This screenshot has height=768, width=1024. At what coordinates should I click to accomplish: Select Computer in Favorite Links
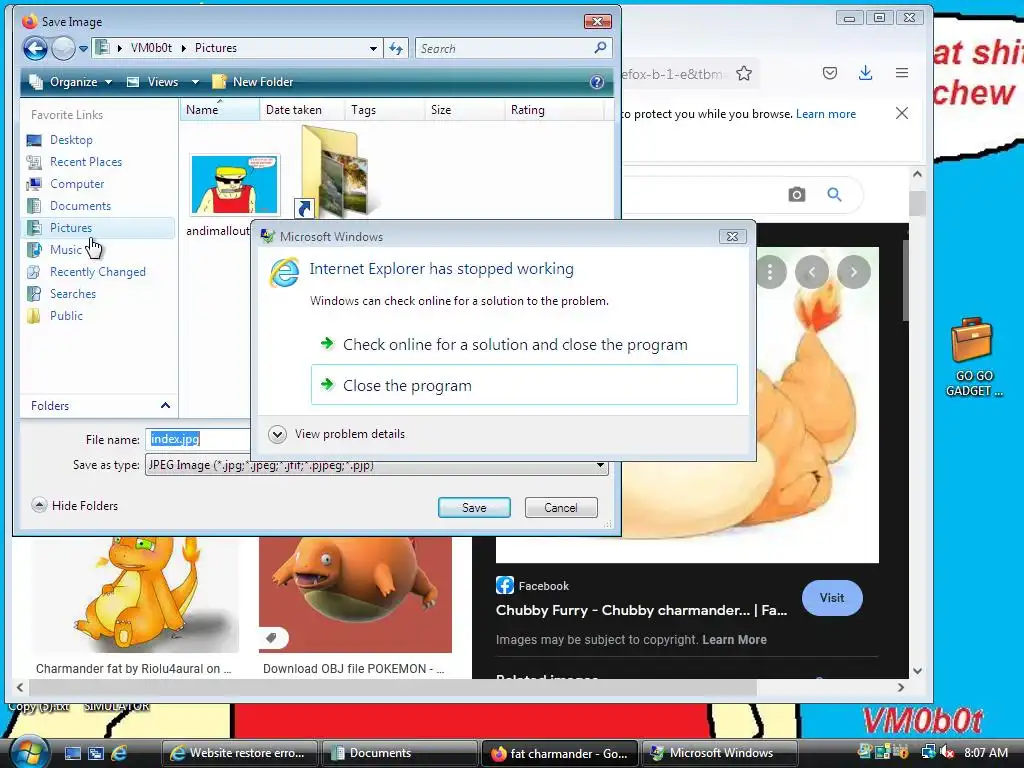77,184
